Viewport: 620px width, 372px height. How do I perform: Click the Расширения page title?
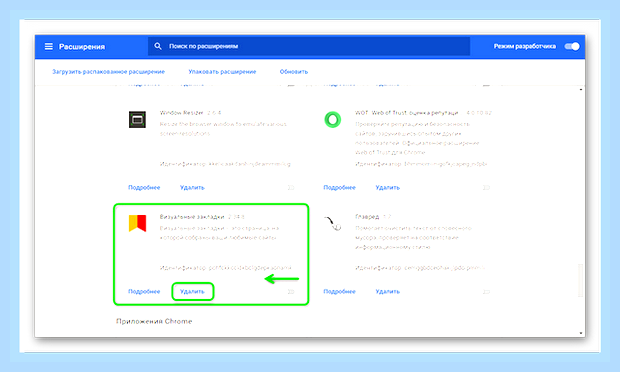(82, 47)
